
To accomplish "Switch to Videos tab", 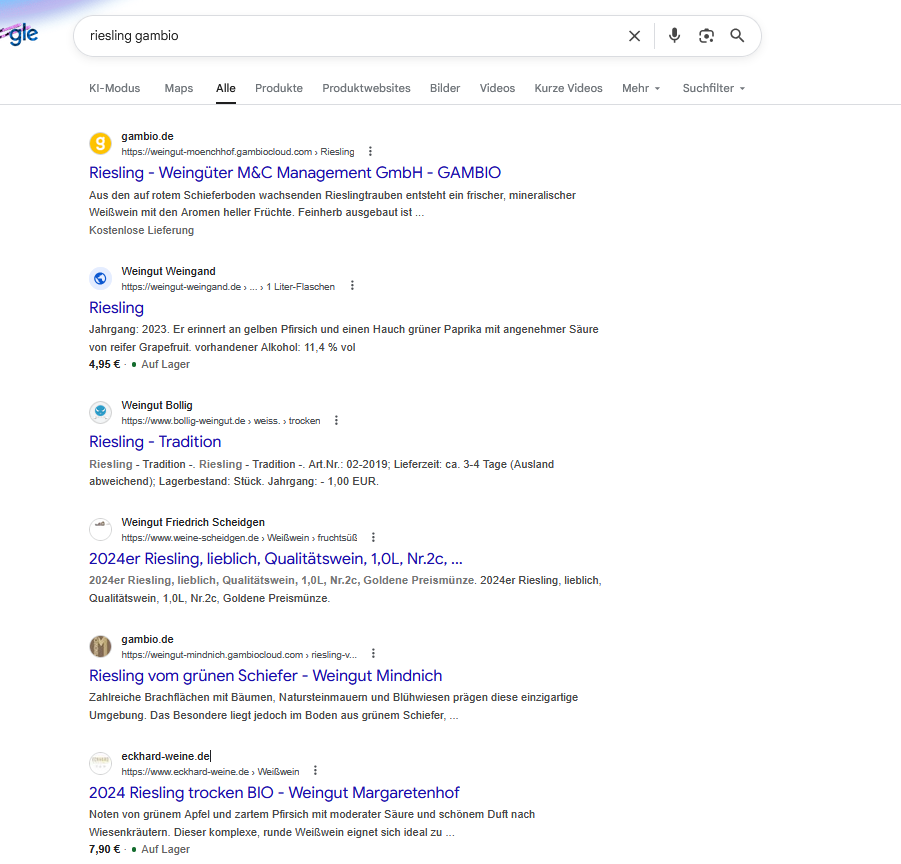I will pos(497,88).
